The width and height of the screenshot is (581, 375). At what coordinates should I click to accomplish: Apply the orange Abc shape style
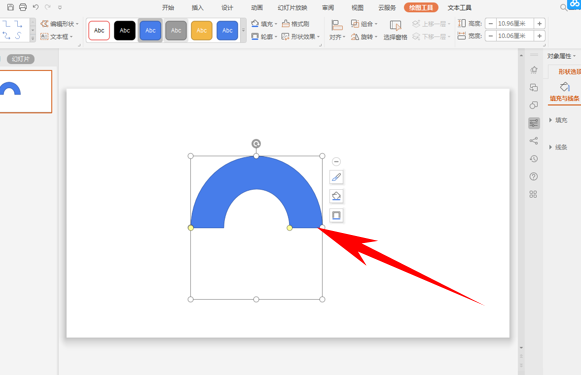[x=202, y=30]
